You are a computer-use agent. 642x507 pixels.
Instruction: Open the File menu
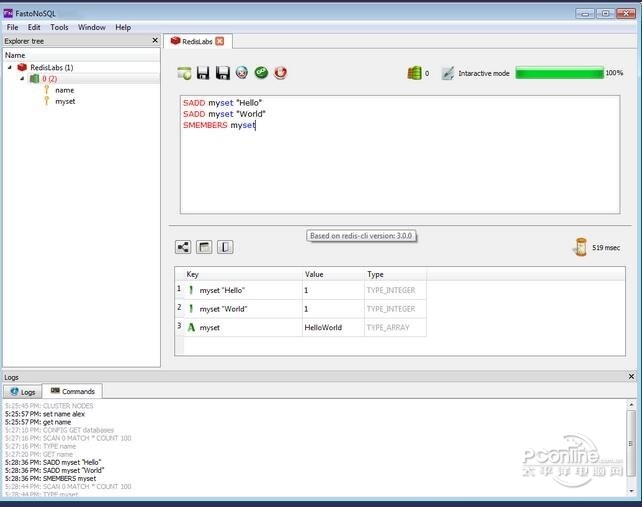coord(12,27)
